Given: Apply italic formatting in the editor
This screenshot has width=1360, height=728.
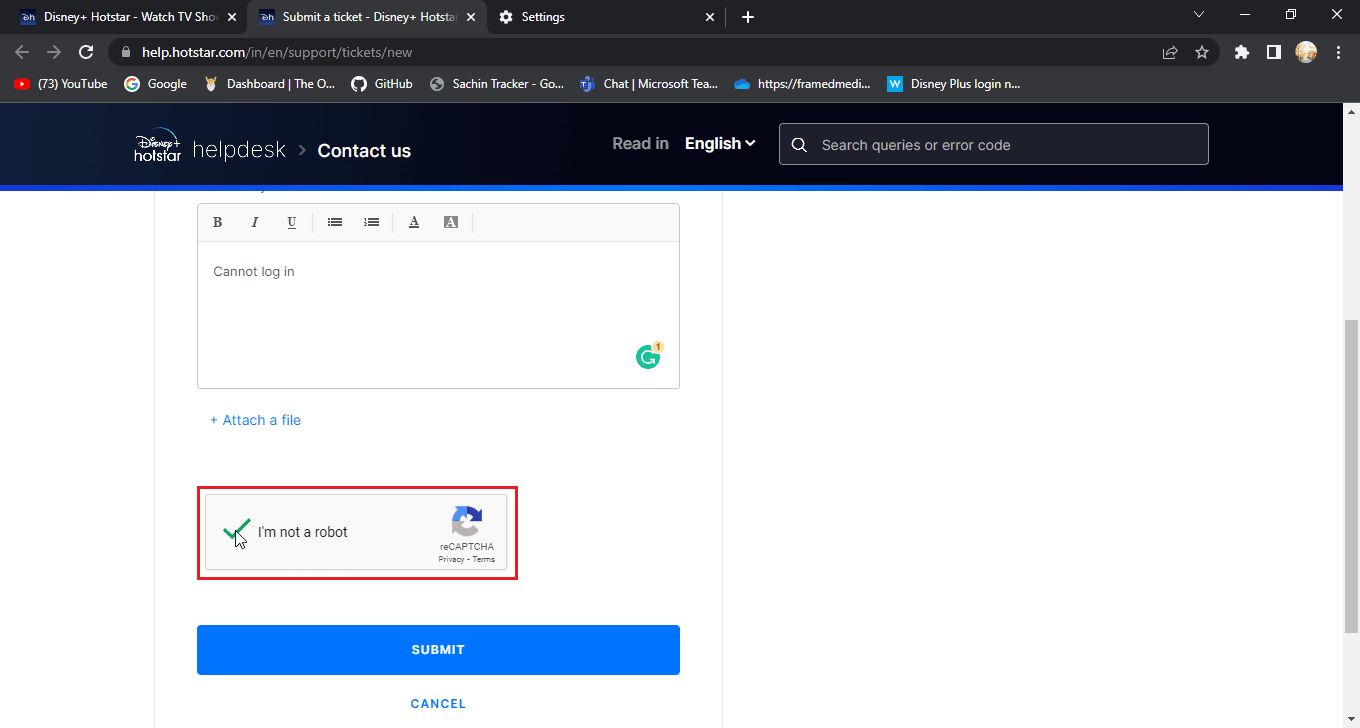Looking at the screenshot, I should click(255, 222).
